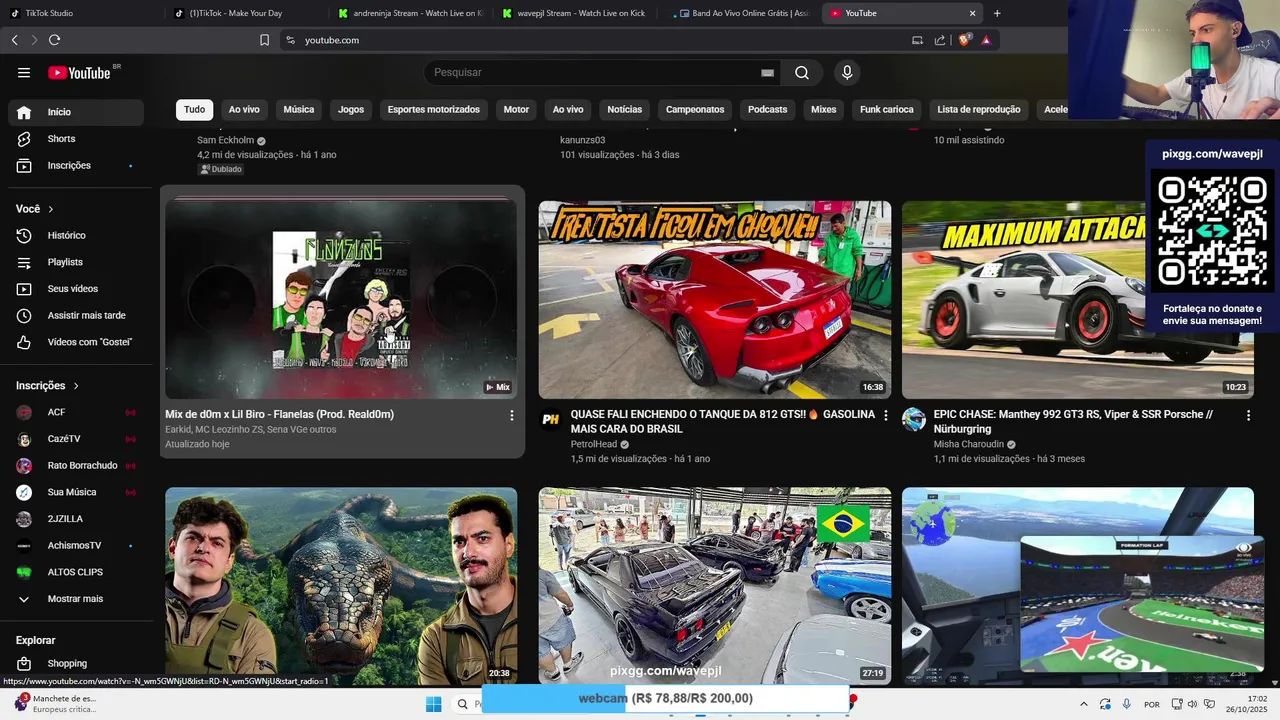Screen dimensions: 1280x720
Task: Open the on-screen keyboard in the search box
Action: [767, 73]
